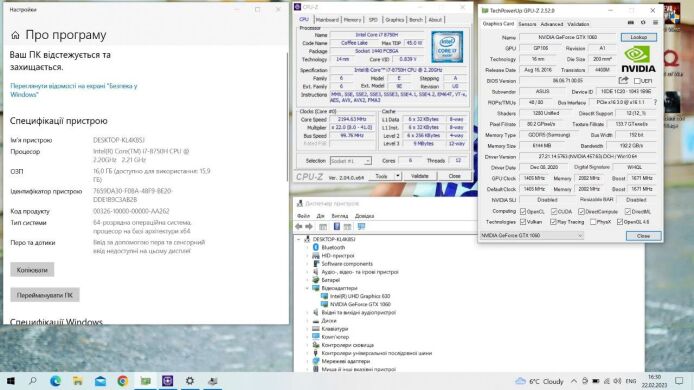This screenshot has height=390, width=694.
Task: Switch to the CPU-Z Mainboard tab
Action: point(327,19)
